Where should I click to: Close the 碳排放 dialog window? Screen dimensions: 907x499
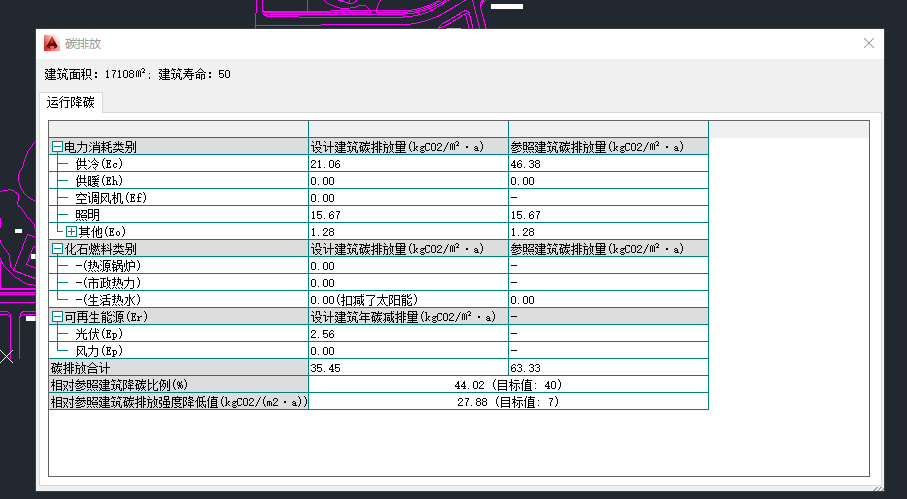pos(869,43)
